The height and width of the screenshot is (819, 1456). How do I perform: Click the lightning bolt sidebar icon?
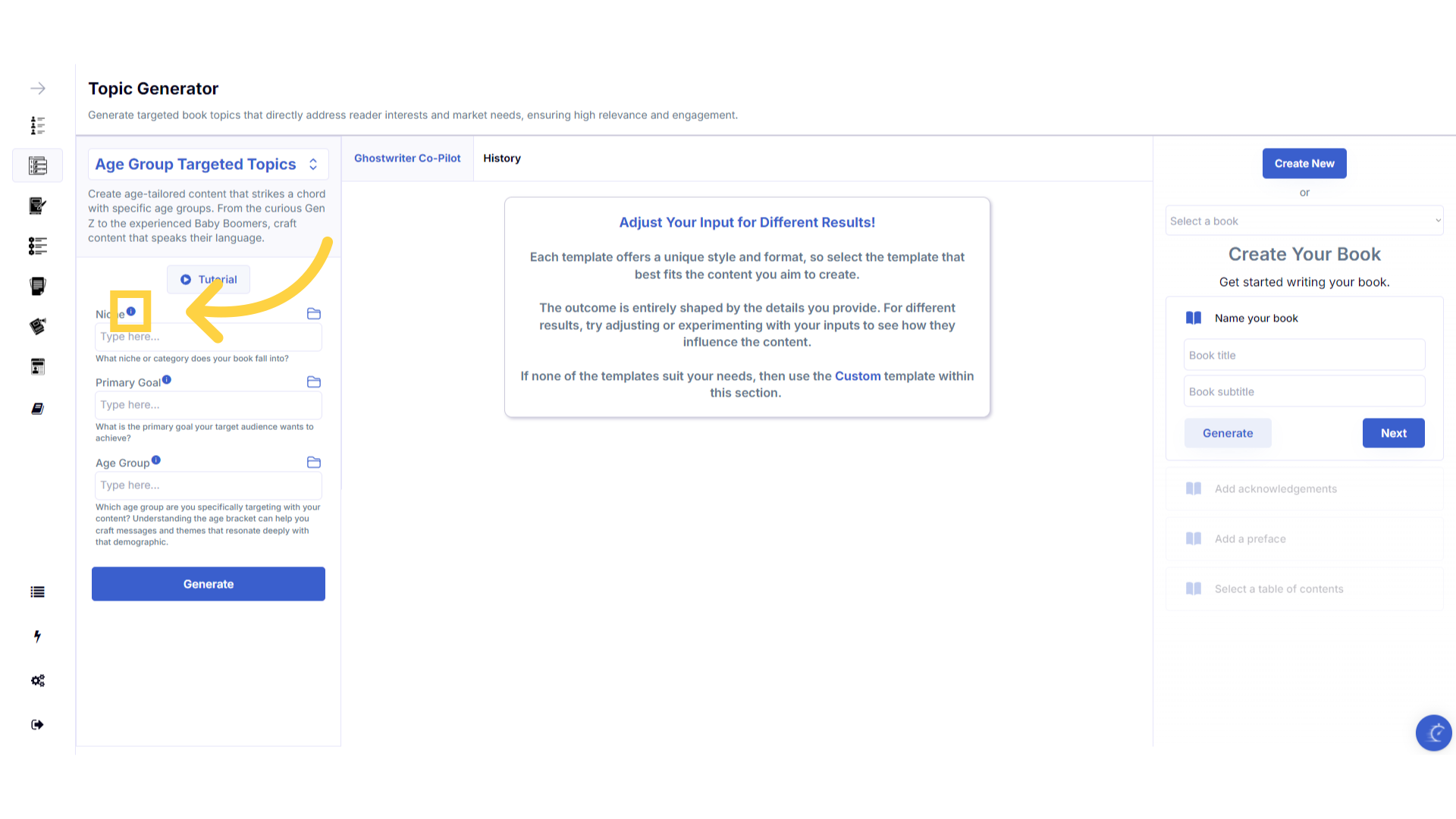click(37, 636)
